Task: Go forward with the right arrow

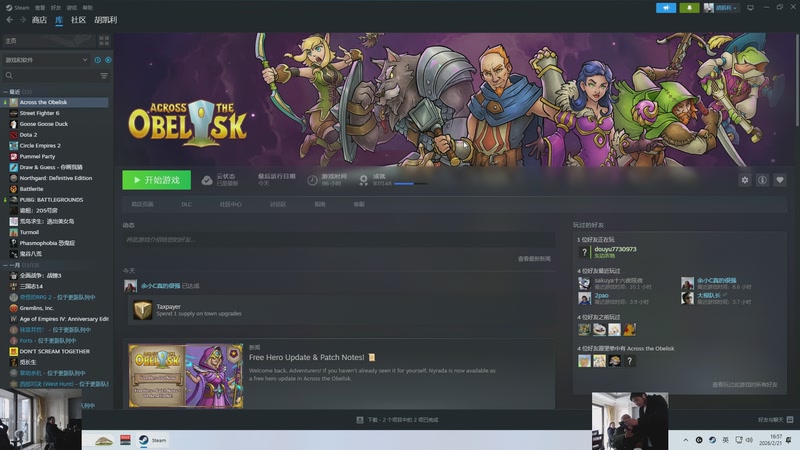Action: [x=23, y=20]
